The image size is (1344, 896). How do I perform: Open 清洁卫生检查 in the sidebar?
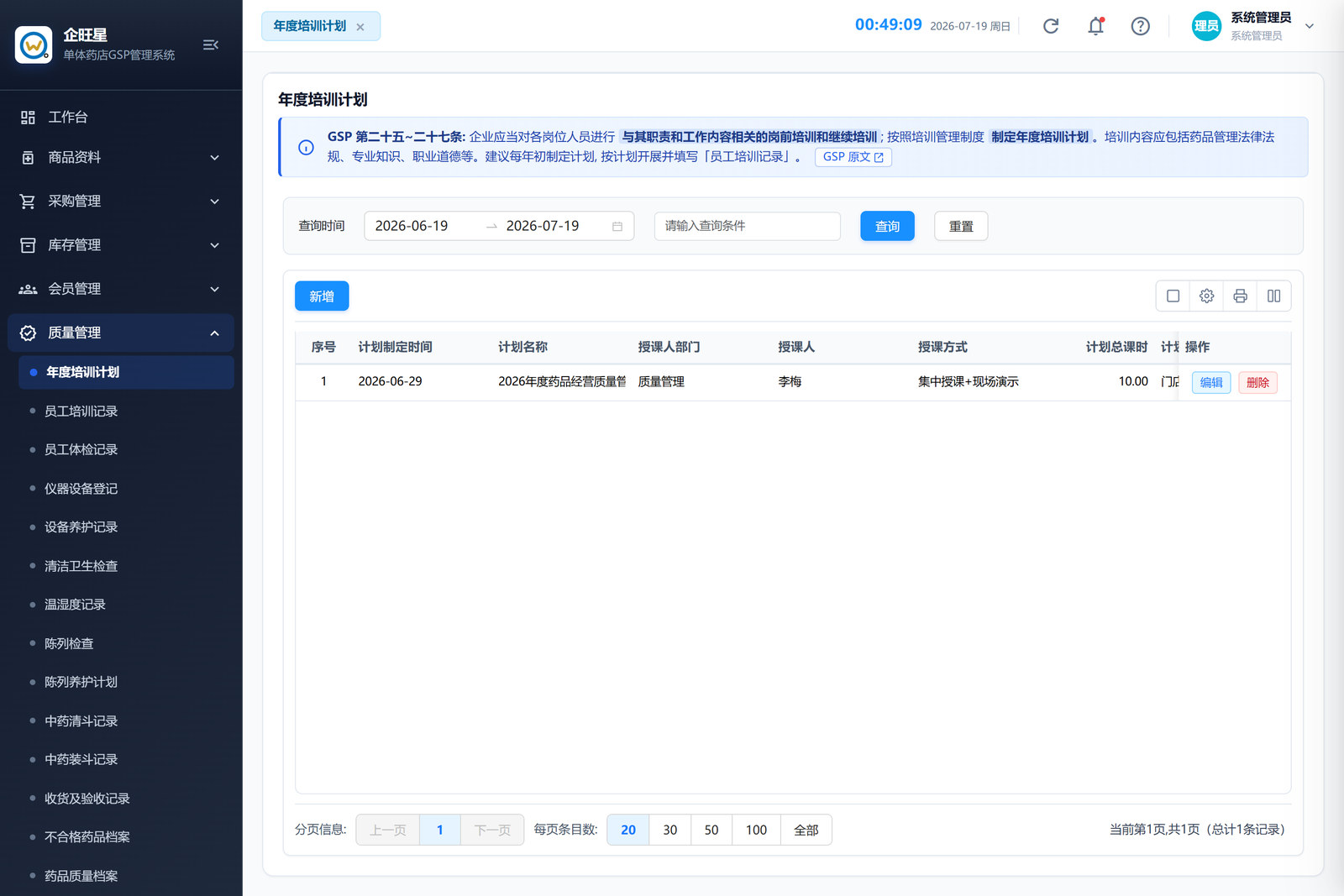(x=126, y=566)
